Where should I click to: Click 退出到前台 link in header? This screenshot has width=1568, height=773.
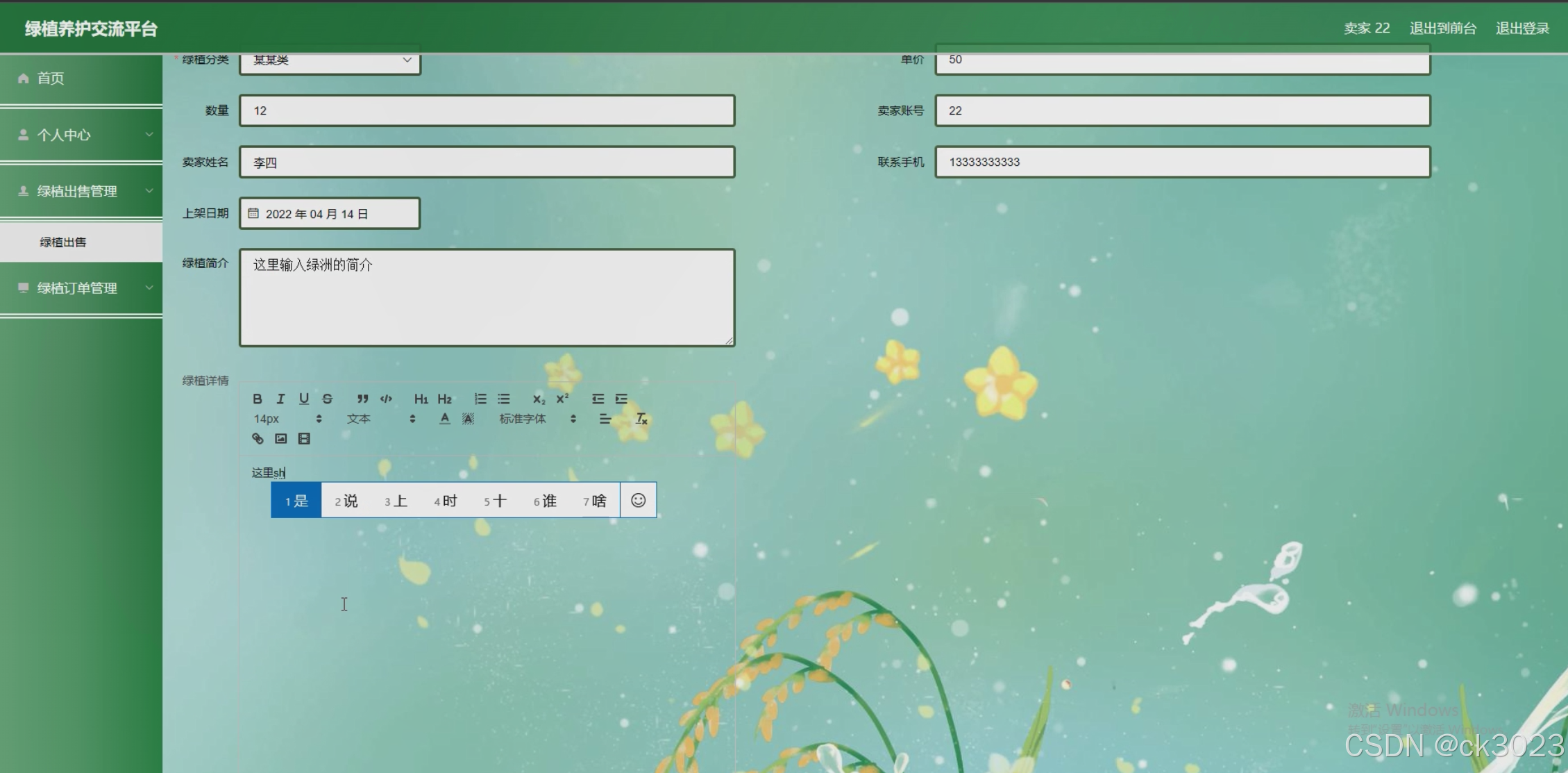(x=1442, y=28)
